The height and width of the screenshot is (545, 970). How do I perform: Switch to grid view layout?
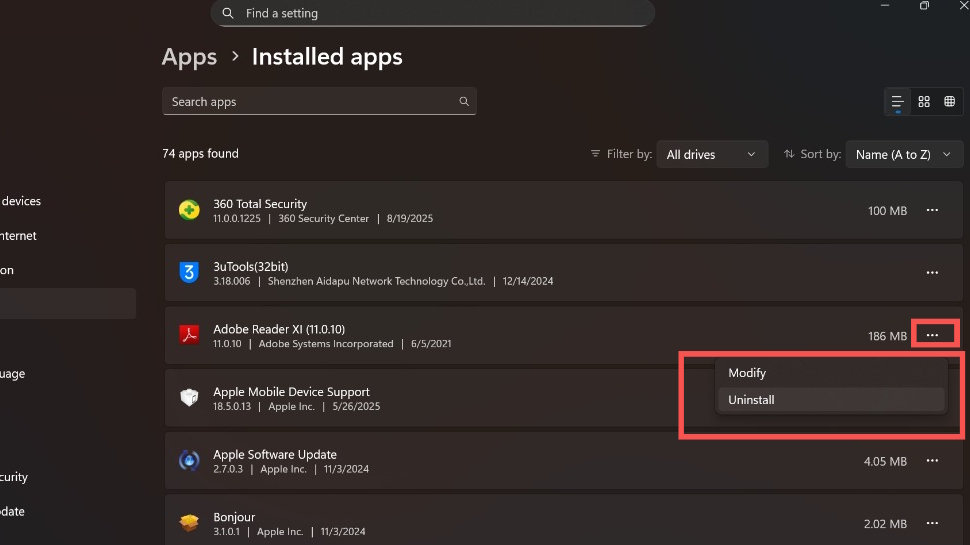(924, 101)
